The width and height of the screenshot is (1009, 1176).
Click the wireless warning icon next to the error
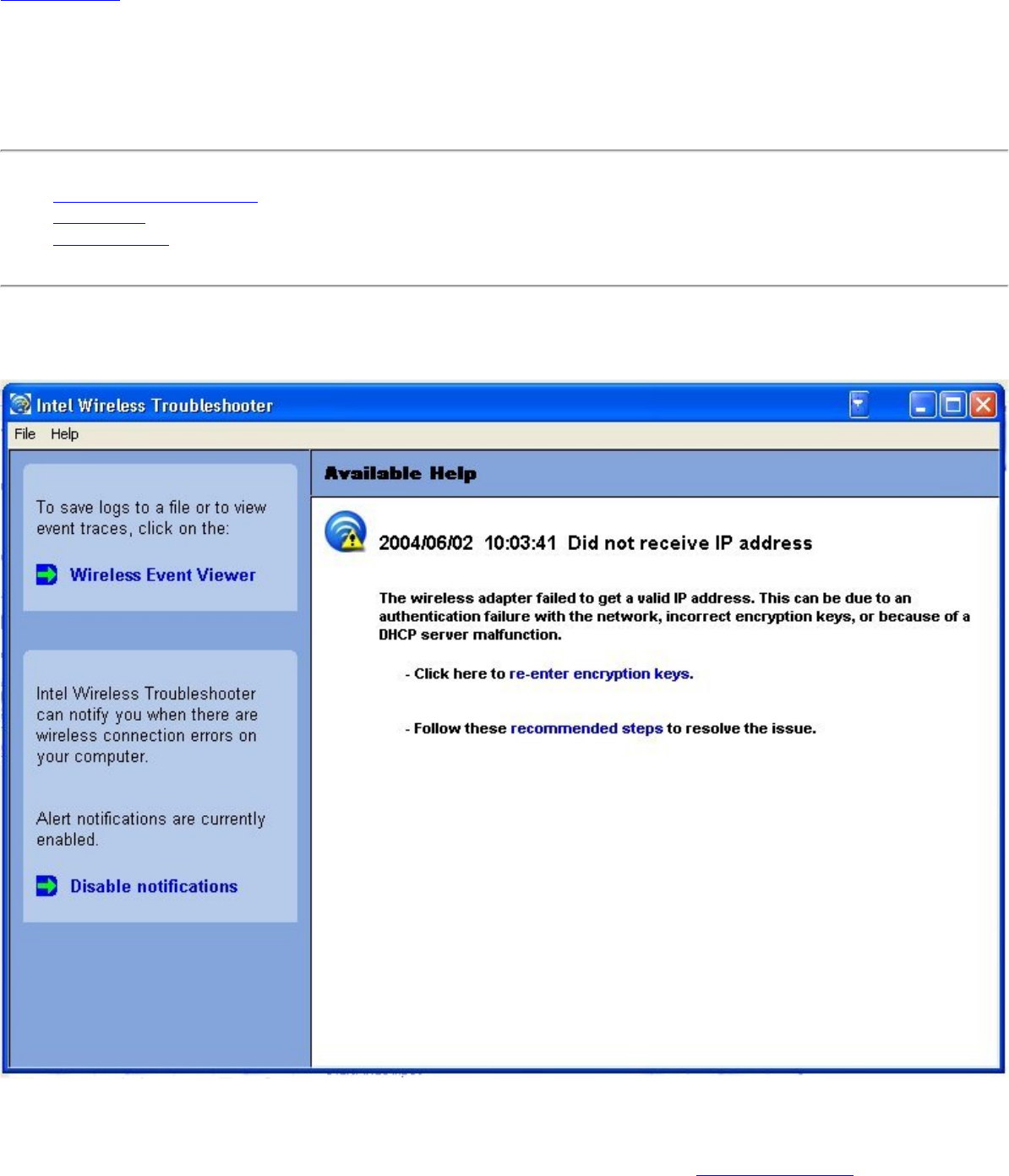coord(346,532)
